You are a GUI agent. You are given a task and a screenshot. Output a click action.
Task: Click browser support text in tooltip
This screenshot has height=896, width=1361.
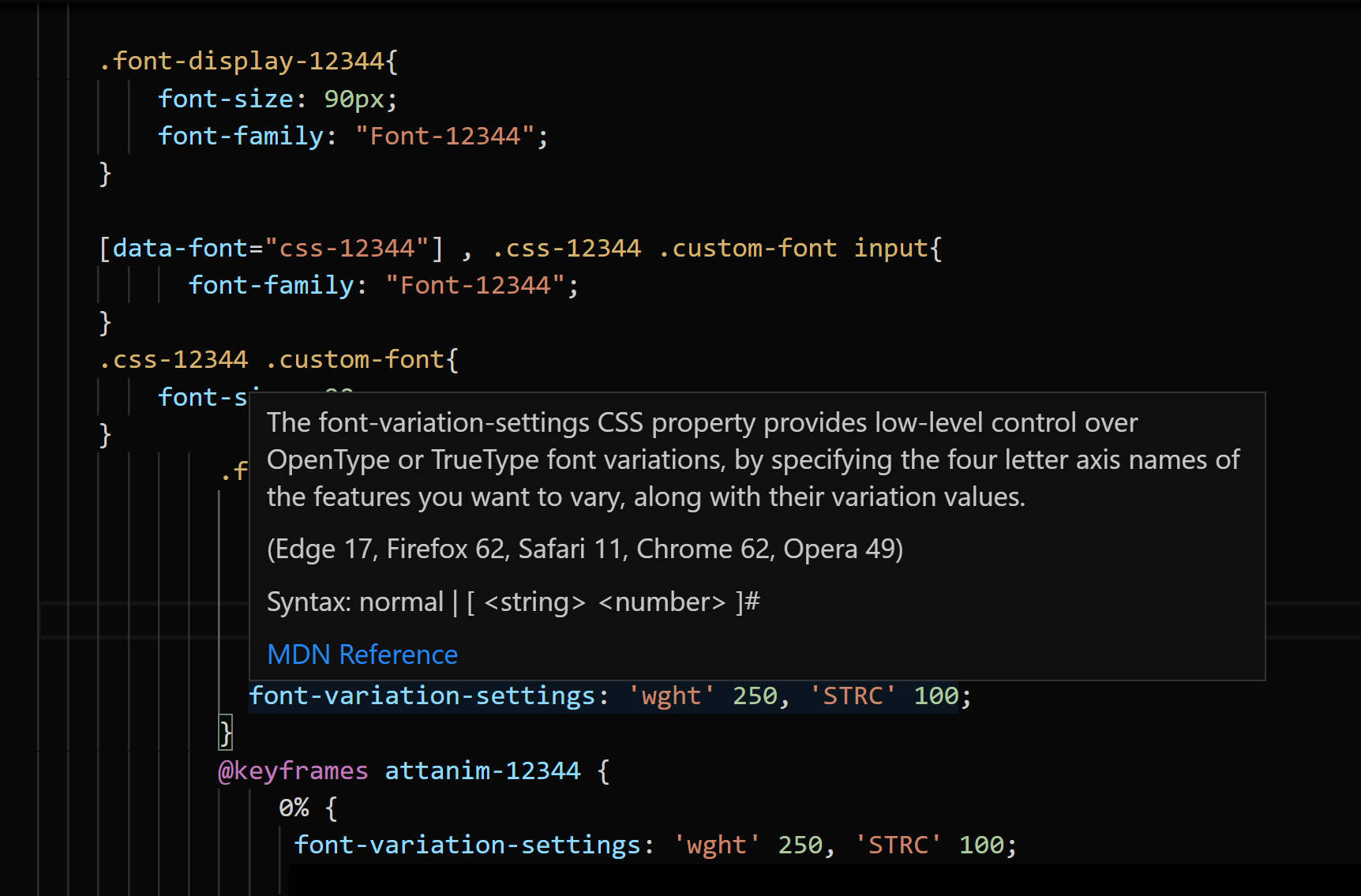[x=584, y=549]
